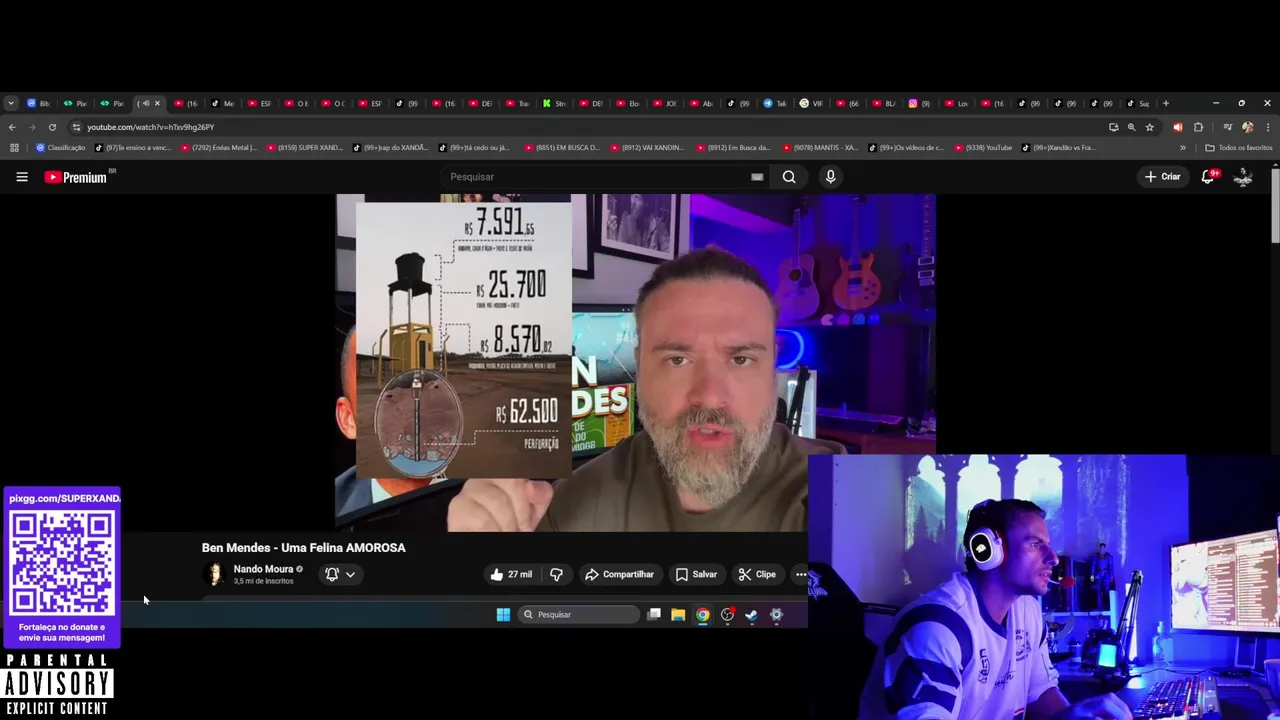The height and width of the screenshot is (720, 1280).
Task: Open the Classificação bookmark
Action: pos(60,148)
